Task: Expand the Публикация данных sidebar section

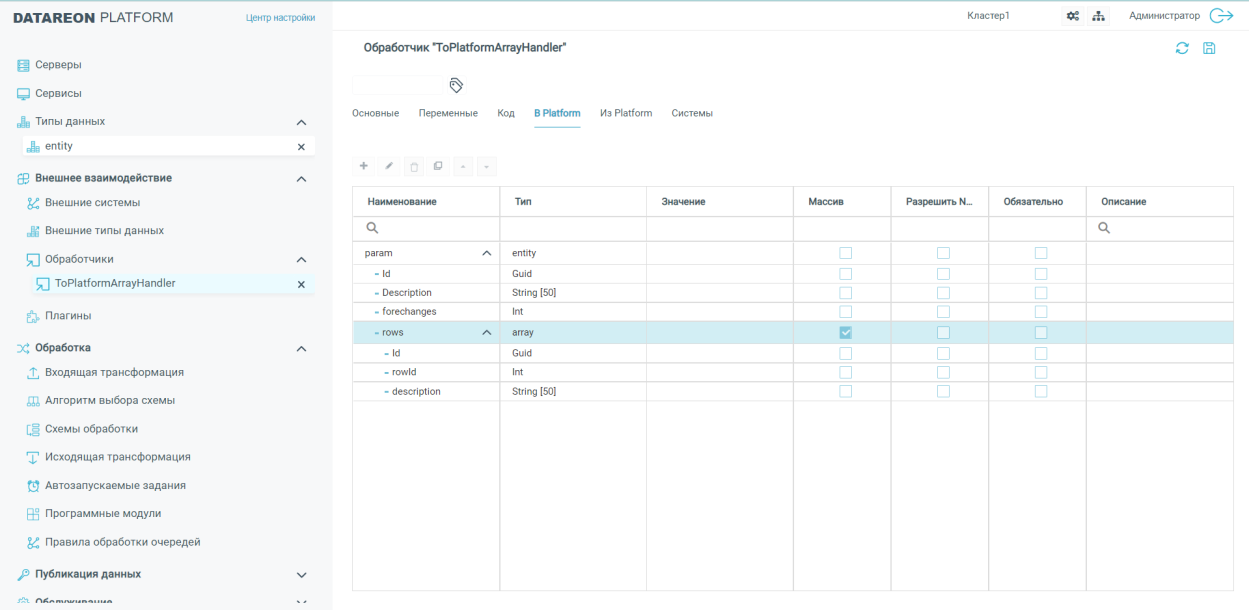Action: click(x=301, y=575)
